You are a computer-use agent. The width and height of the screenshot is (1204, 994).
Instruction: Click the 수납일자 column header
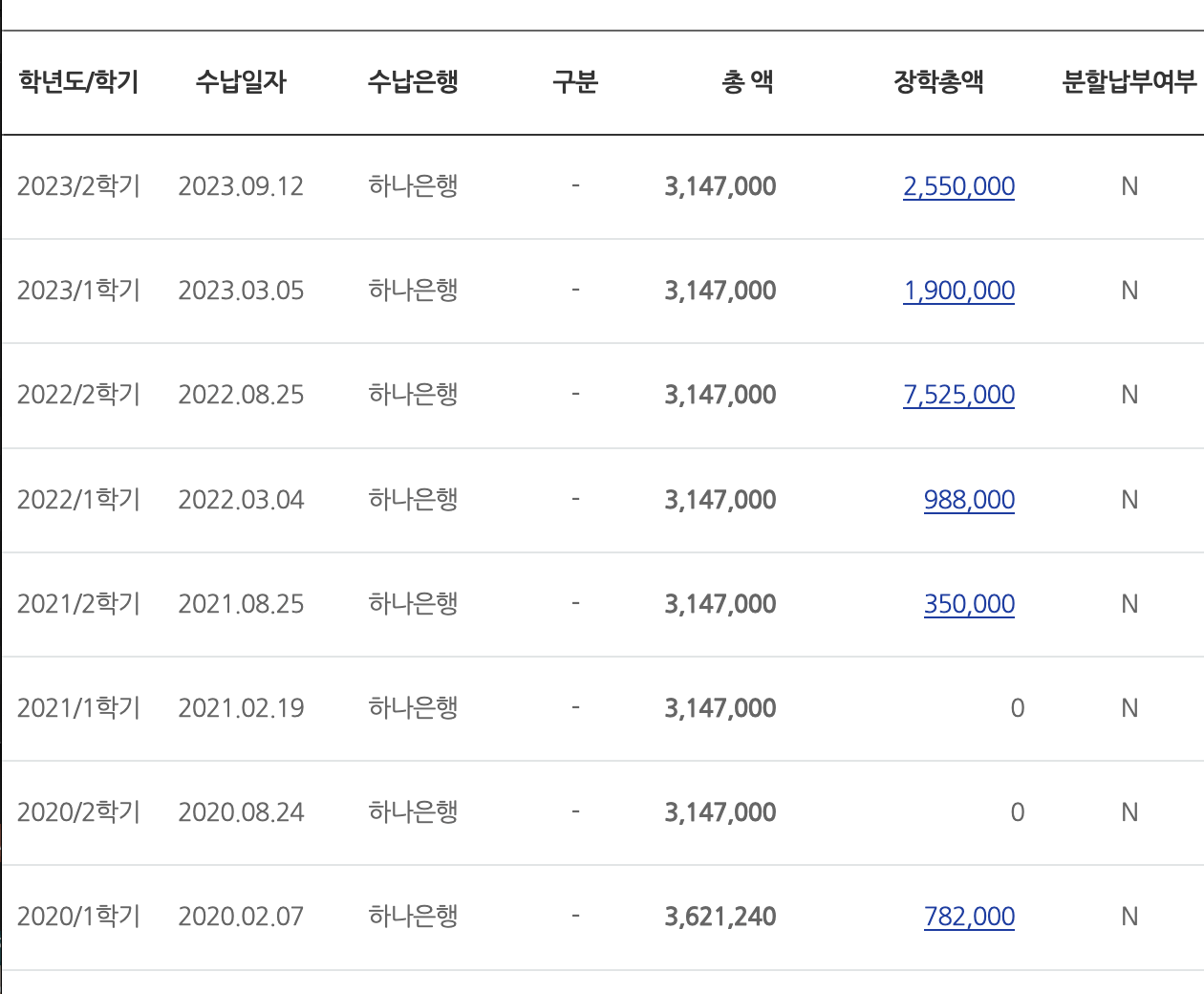point(241,82)
